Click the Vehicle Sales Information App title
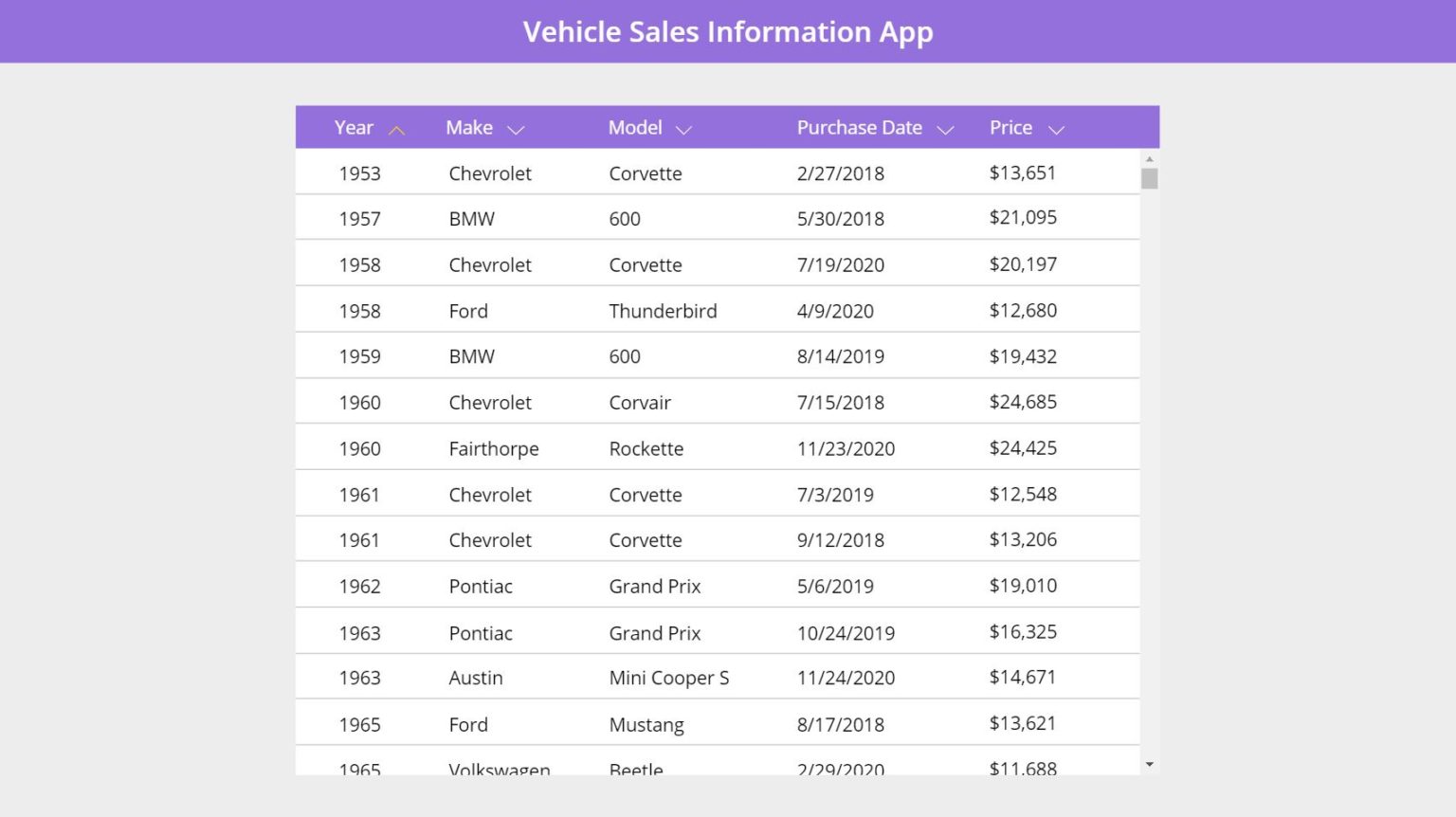 point(728,32)
